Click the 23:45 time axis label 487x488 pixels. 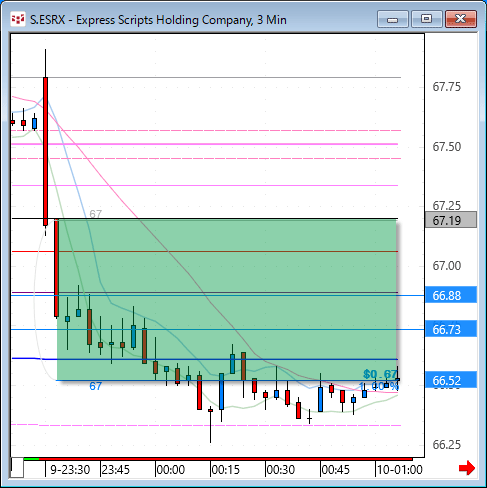116,470
